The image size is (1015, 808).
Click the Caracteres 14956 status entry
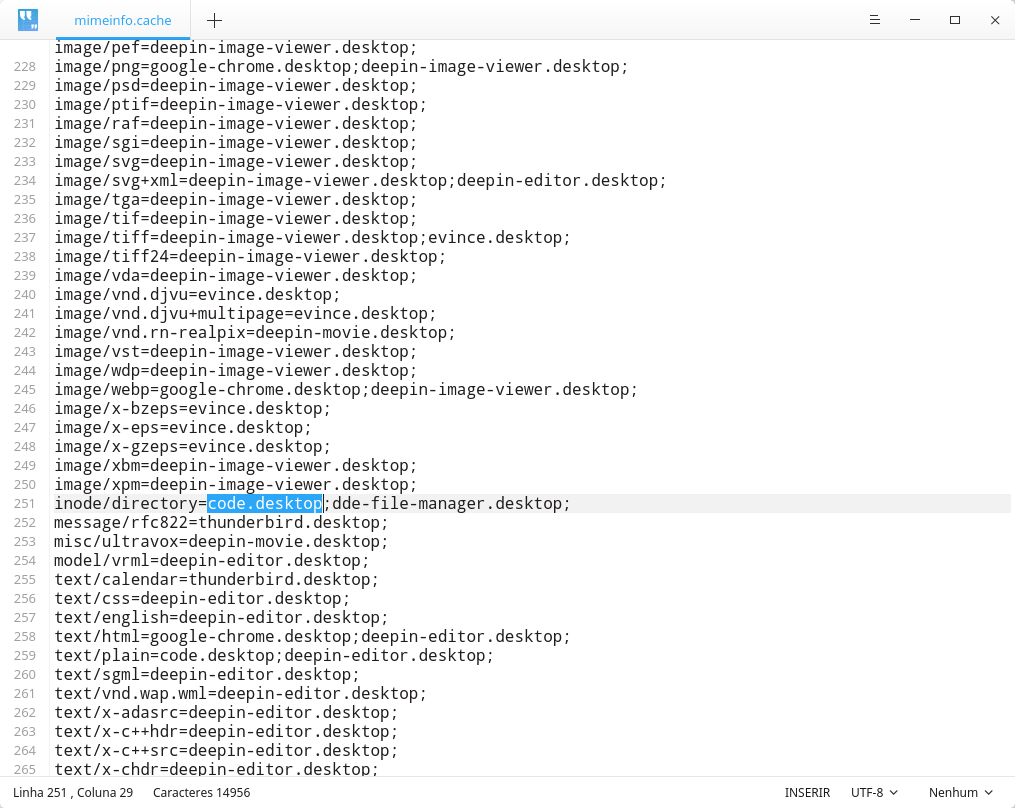(x=201, y=792)
